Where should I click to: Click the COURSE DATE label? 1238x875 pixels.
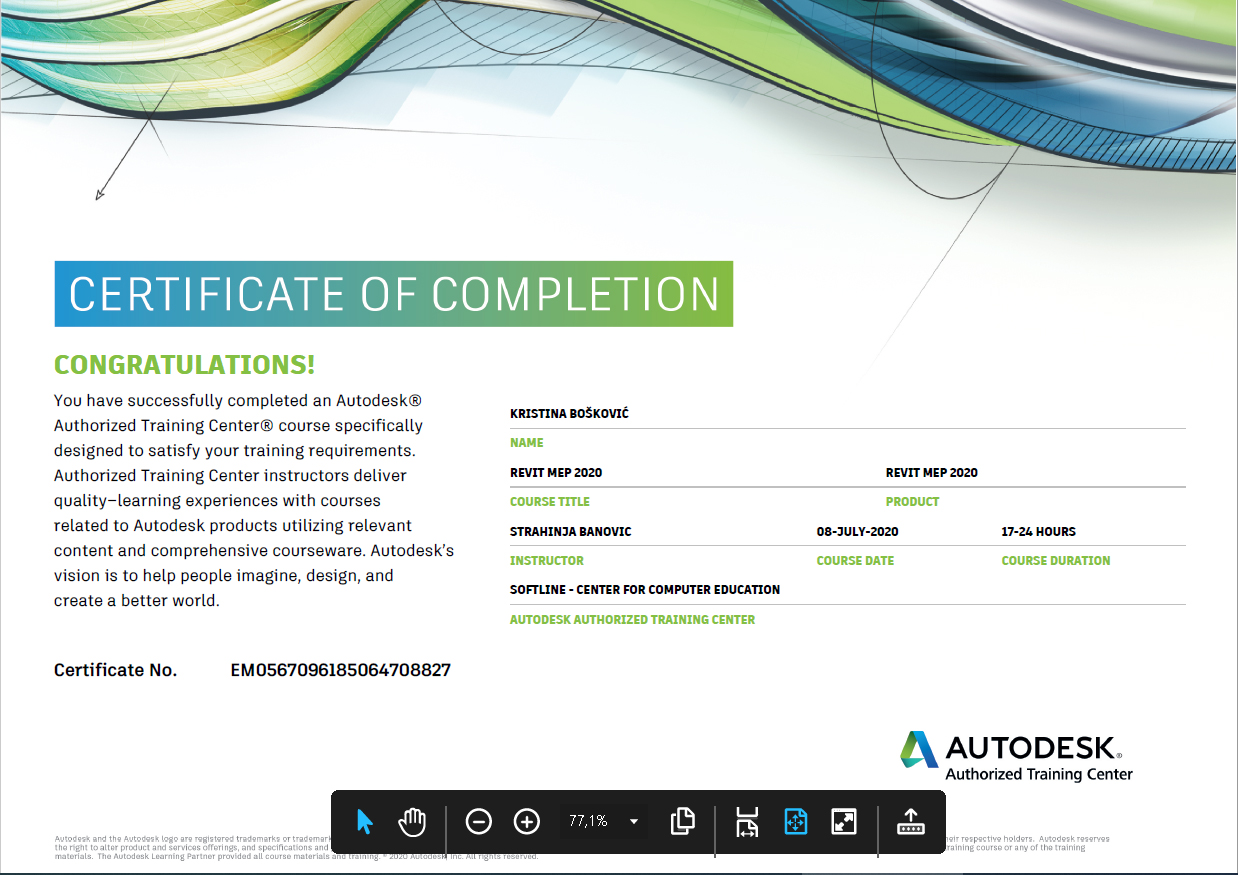(856, 561)
